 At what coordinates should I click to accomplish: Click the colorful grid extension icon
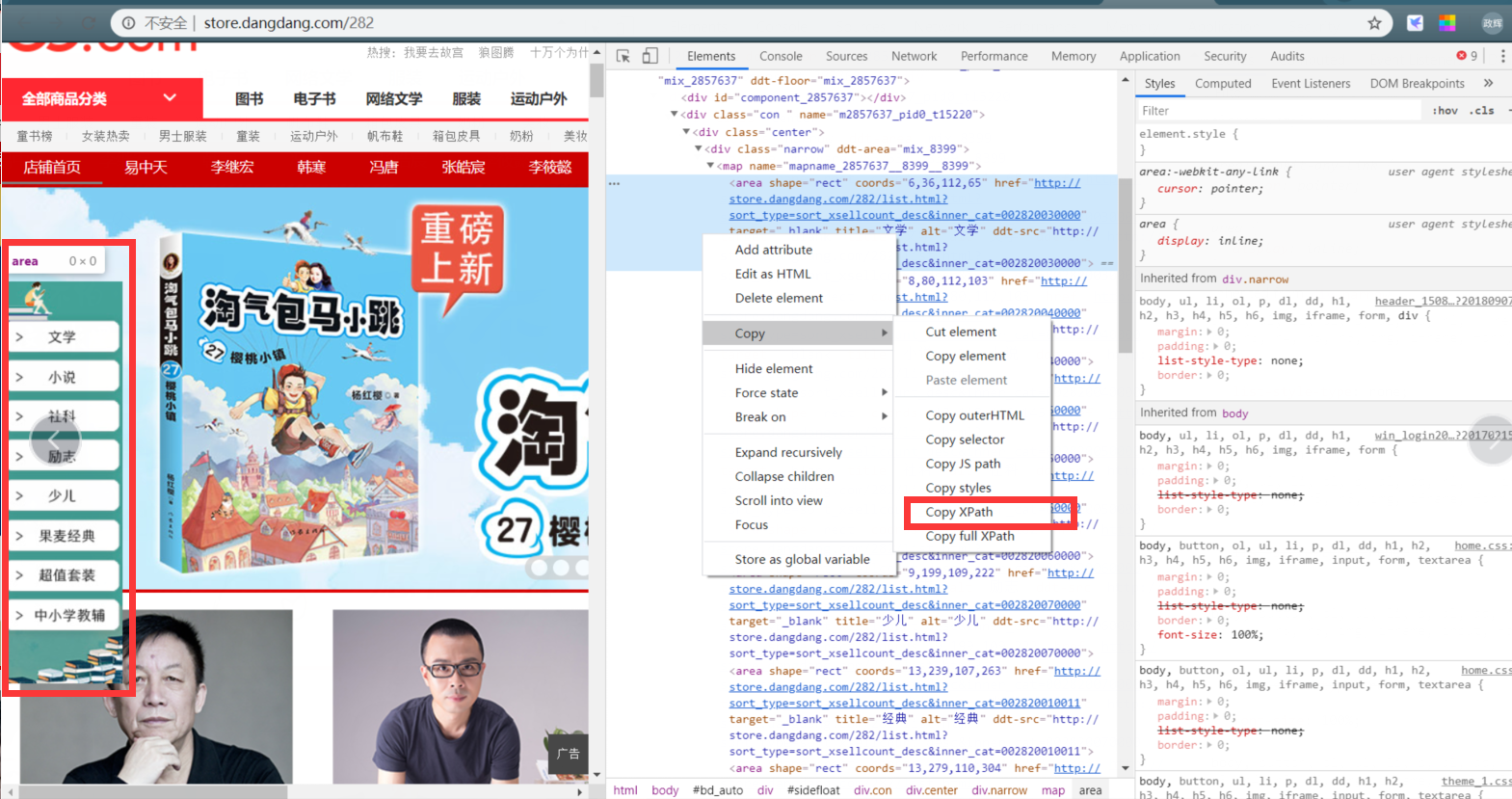pos(1447,23)
